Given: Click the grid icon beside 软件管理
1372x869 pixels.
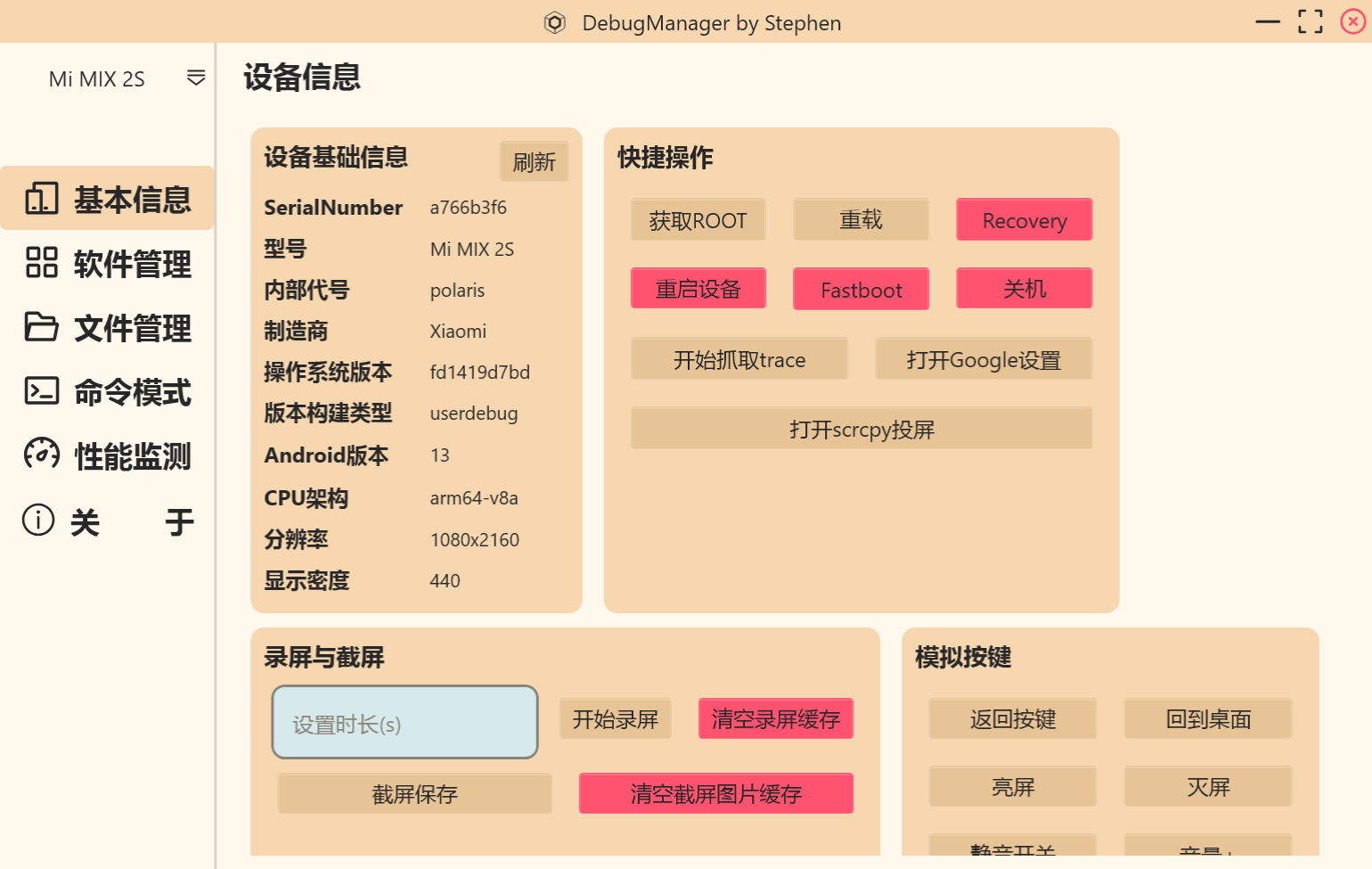Looking at the screenshot, I should click(42, 263).
